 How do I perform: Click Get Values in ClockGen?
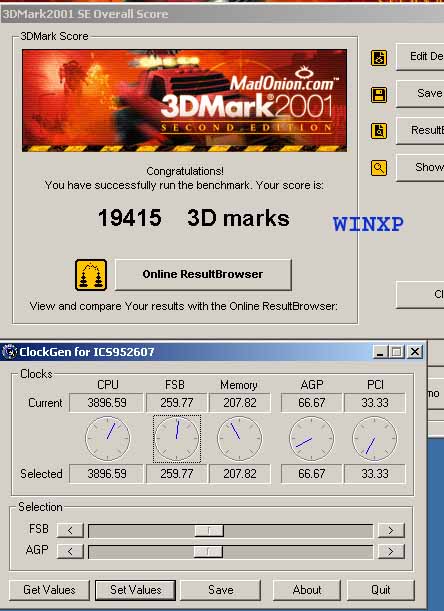[x=49, y=590]
